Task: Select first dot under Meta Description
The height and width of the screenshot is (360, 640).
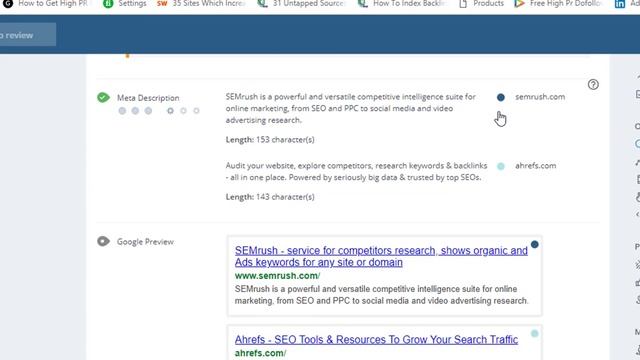Action: click(122, 111)
